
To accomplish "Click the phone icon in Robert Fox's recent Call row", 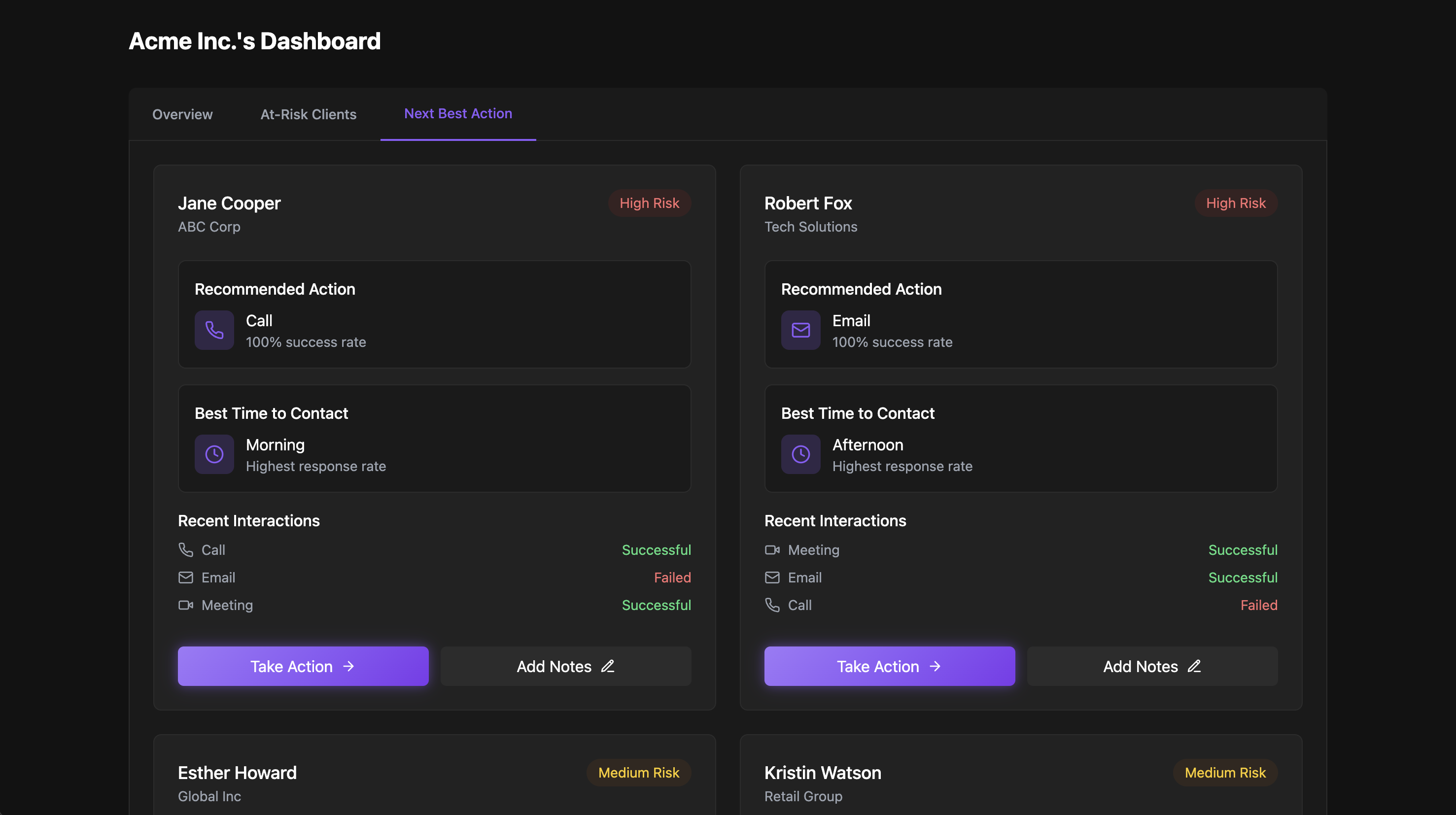I will (x=772, y=605).
